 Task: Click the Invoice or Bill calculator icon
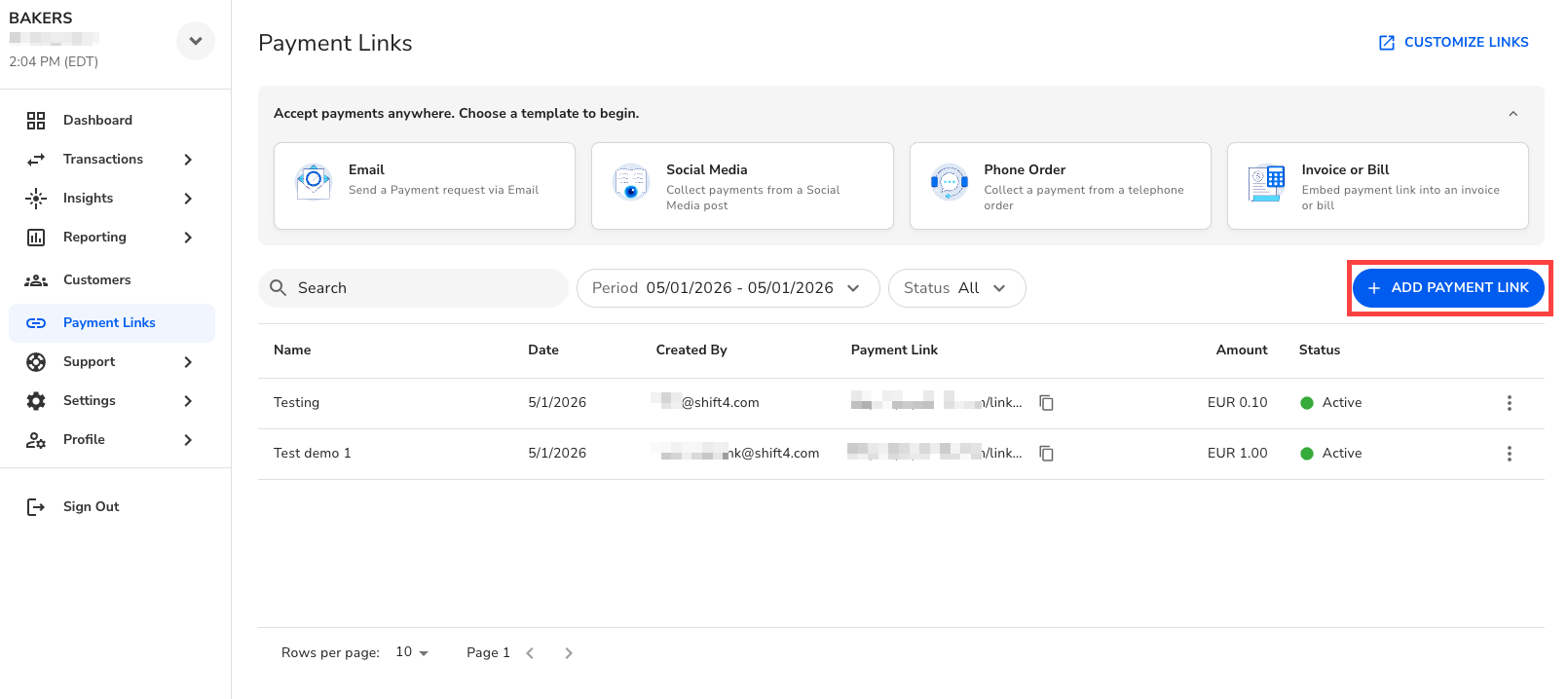[x=1267, y=182]
